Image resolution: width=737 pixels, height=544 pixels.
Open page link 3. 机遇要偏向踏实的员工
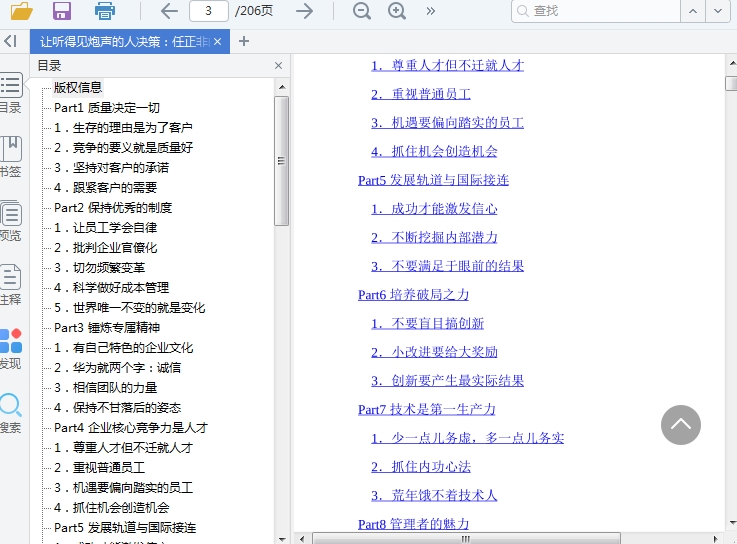pos(447,123)
